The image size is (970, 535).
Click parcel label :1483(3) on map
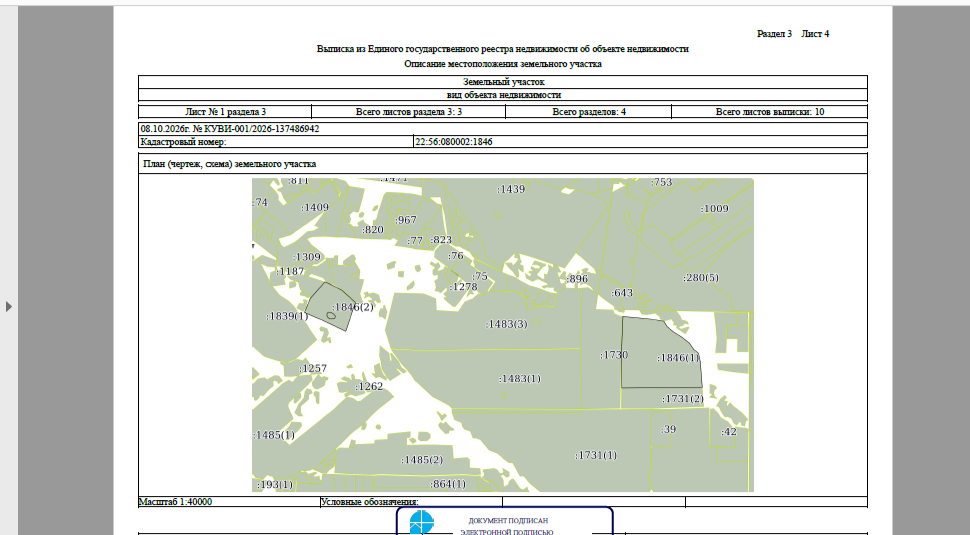click(507, 324)
